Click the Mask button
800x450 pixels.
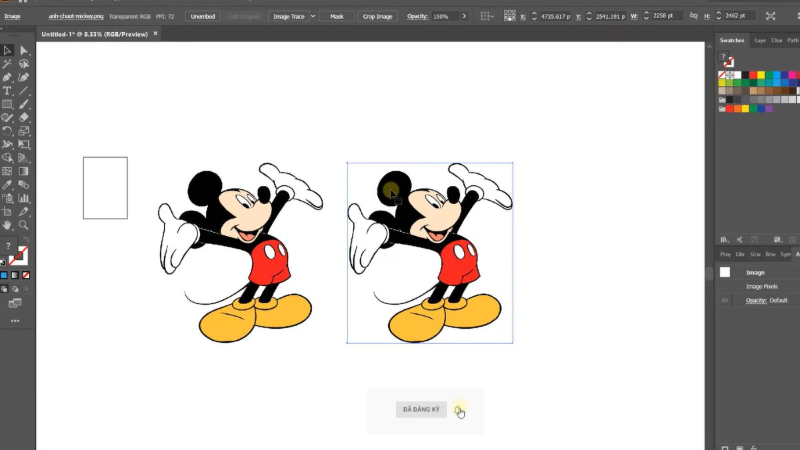click(337, 16)
